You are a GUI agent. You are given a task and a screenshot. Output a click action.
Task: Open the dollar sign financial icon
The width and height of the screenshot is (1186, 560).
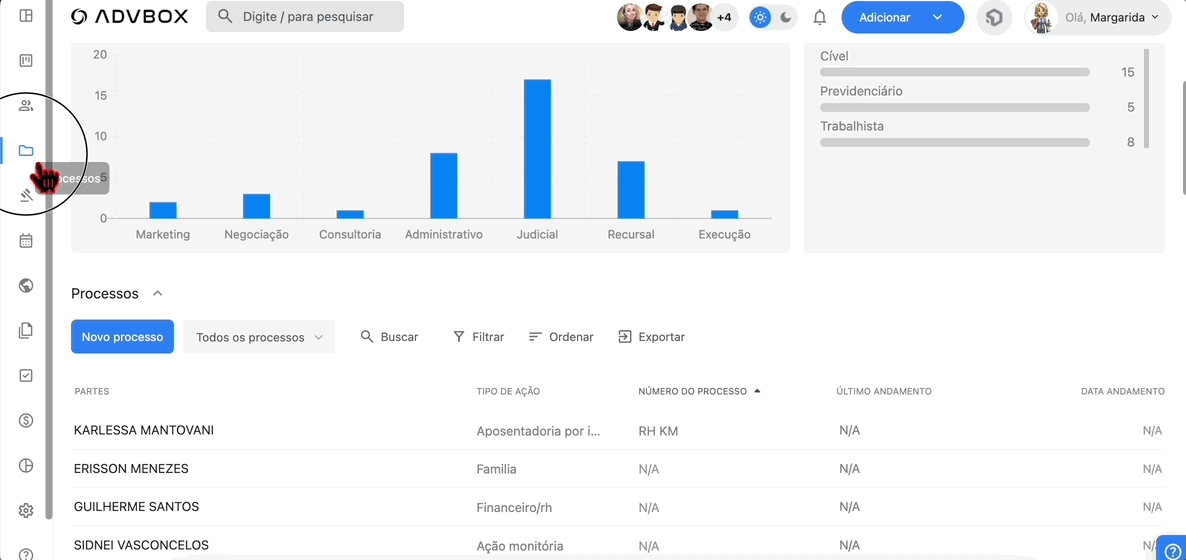[x=26, y=421]
